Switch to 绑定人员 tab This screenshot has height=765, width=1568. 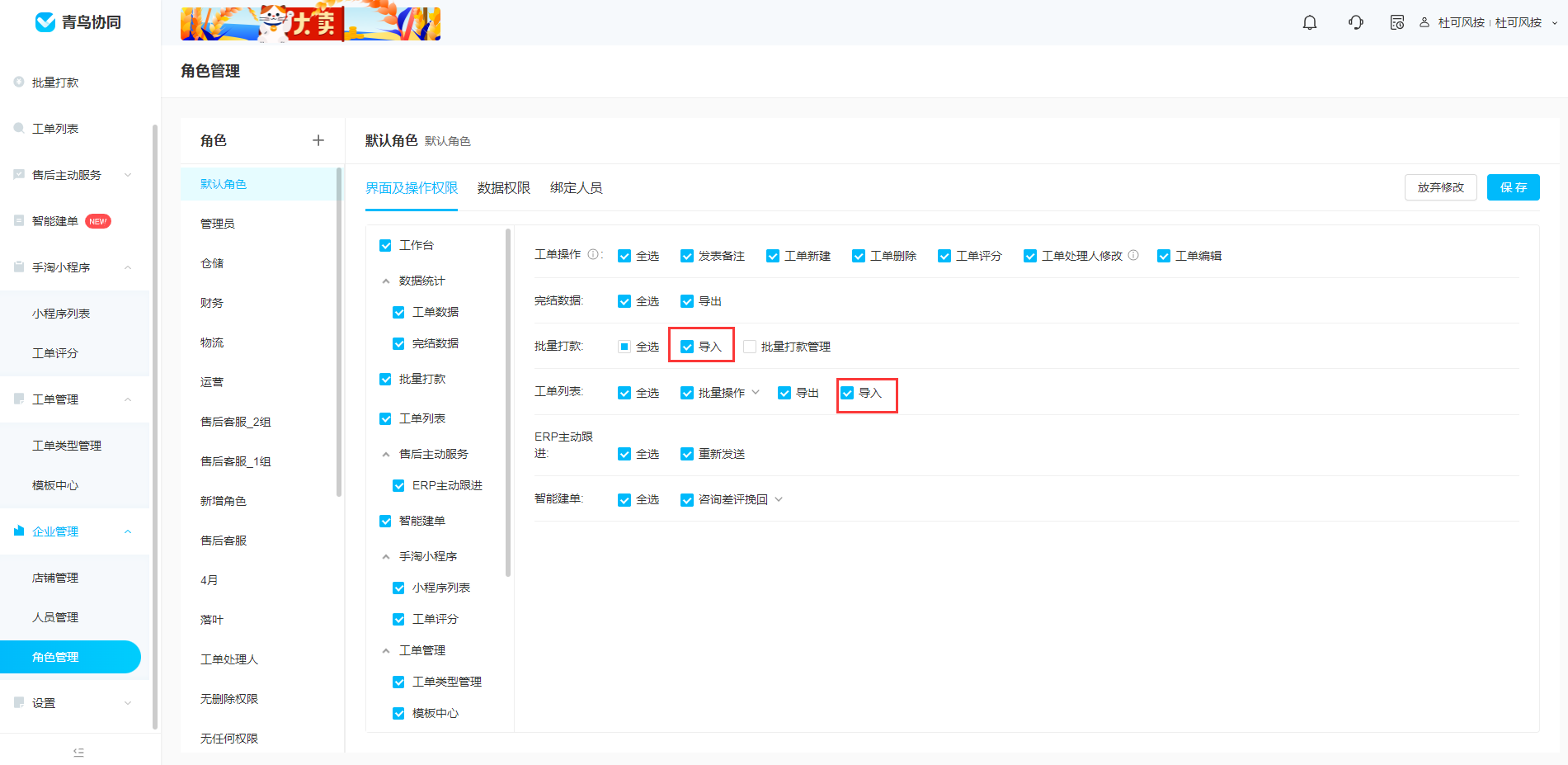(577, 188)
